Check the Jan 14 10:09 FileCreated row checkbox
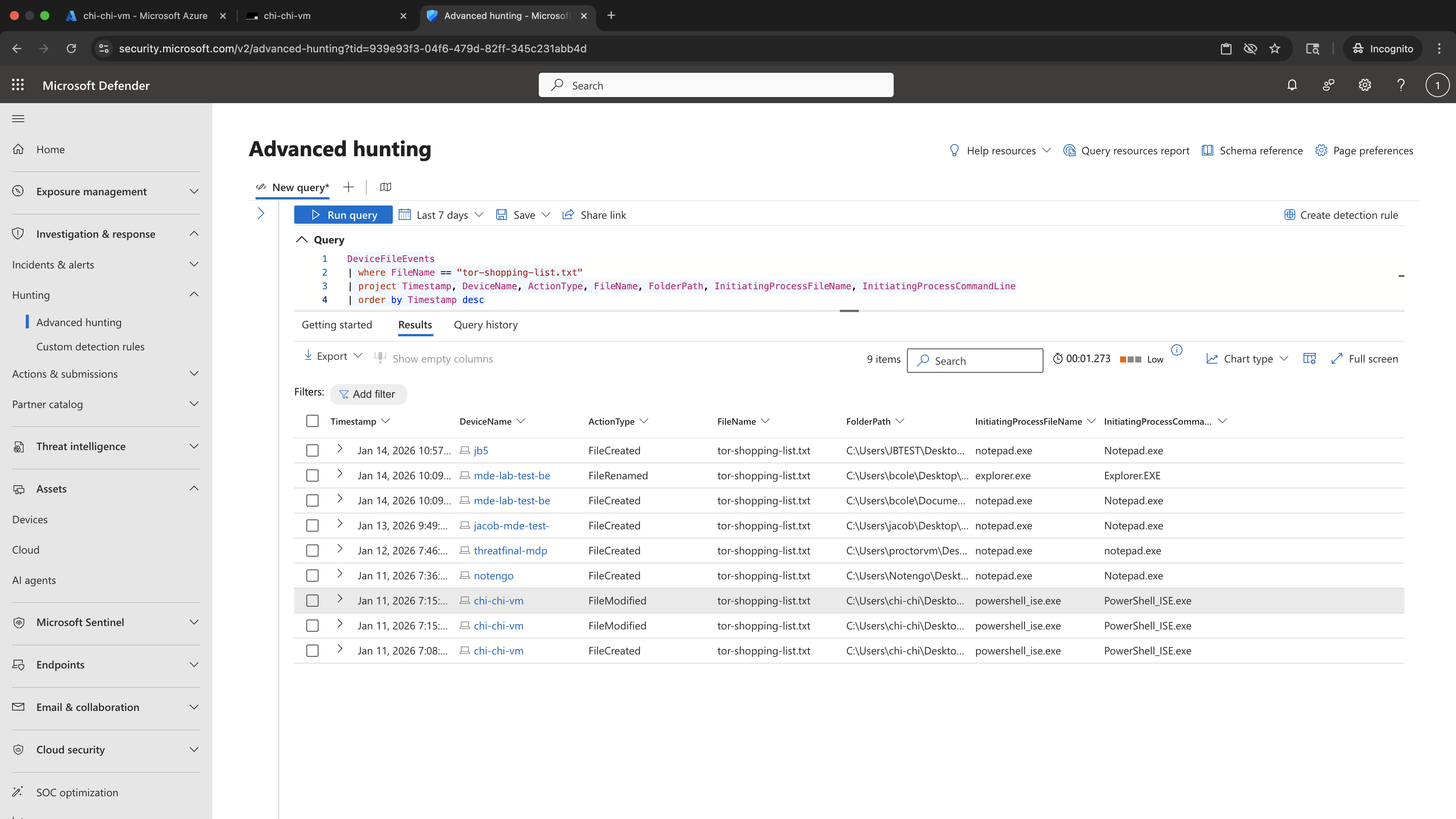Viewport: 1456px width, 819px height. pos(312,501)
